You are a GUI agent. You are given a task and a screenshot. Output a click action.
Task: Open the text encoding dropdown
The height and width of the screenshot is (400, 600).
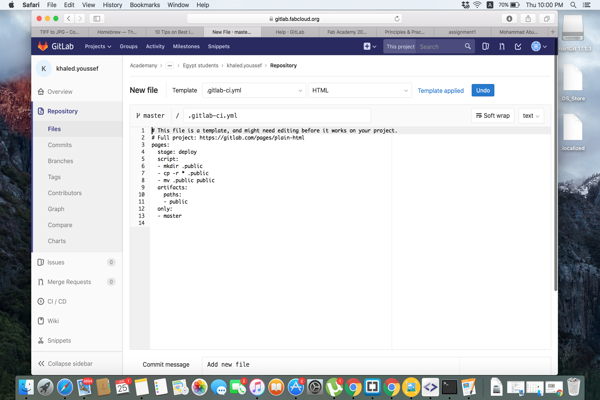[x=531, y=116]
